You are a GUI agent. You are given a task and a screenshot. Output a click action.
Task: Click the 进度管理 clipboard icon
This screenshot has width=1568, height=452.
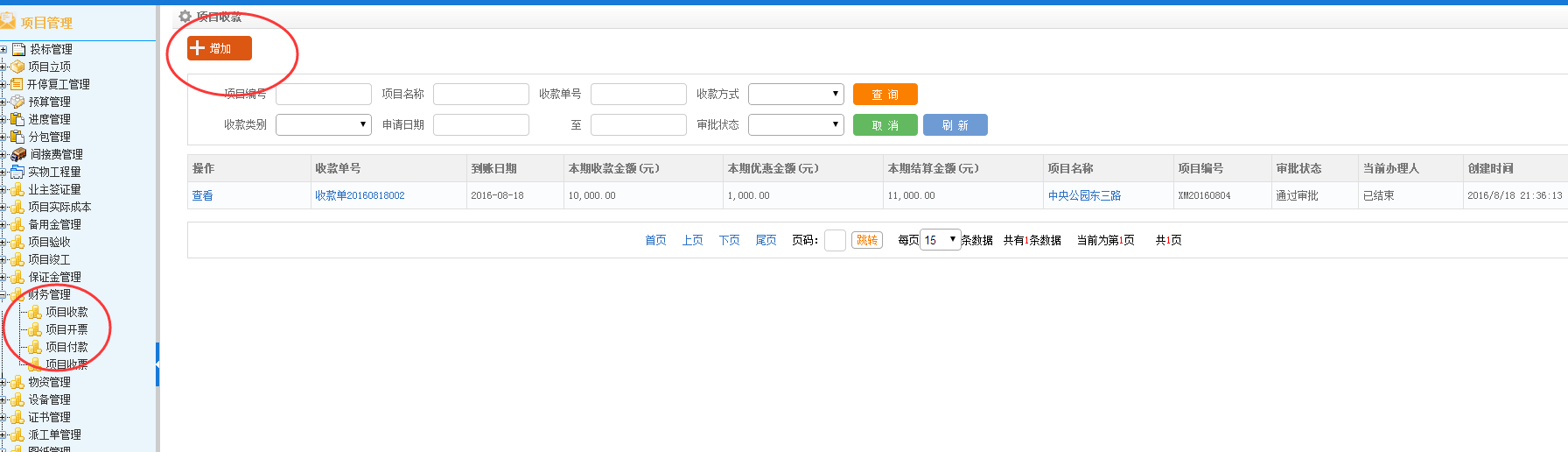pyautogui.click(x=17, y=119)
